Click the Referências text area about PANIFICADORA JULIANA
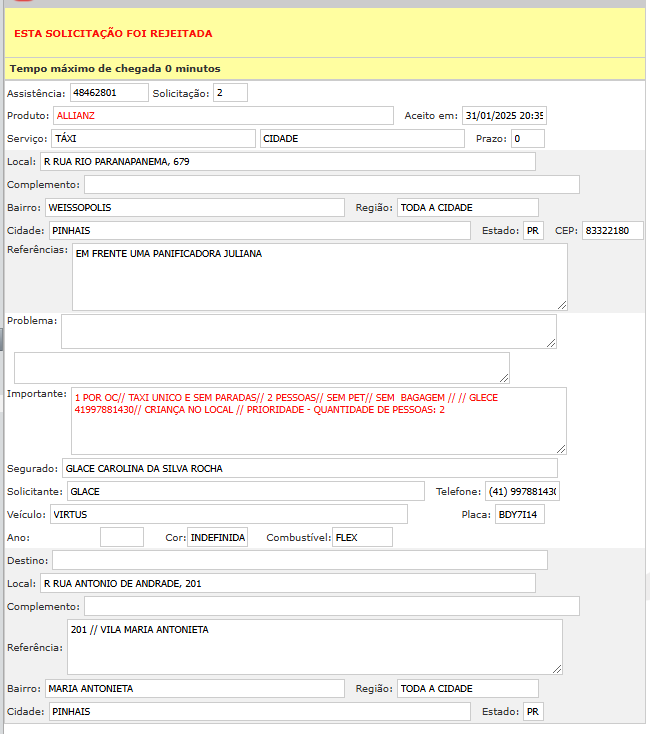Screen dimensions: 650x734 pos(319,277)
